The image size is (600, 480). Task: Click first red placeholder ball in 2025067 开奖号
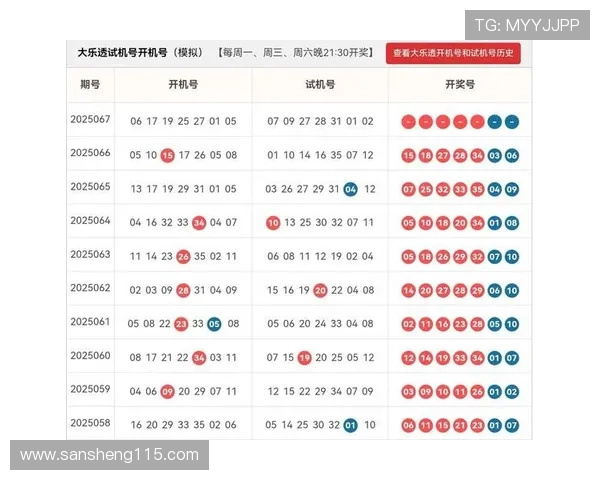[408, 122]
